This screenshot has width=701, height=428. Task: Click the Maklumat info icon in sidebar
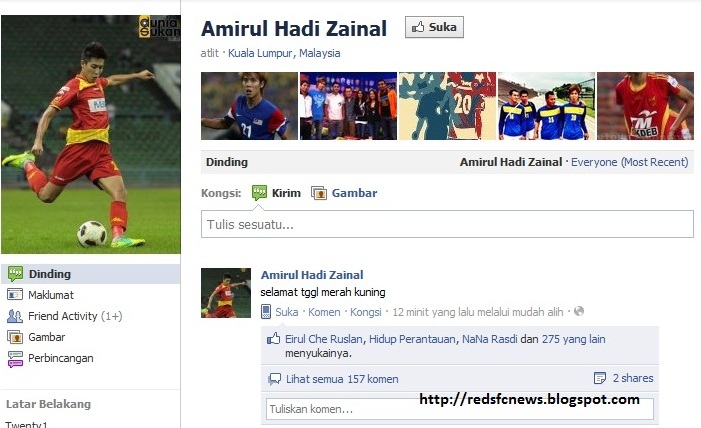[15, 294]
